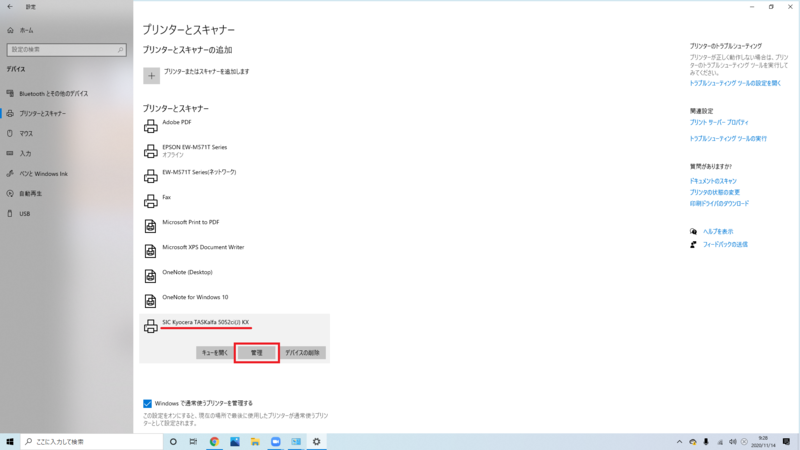Image resolution: width=800 pixels, height=450 pixels.
Task: Click the キューを開く button
Action: (215, 353)
